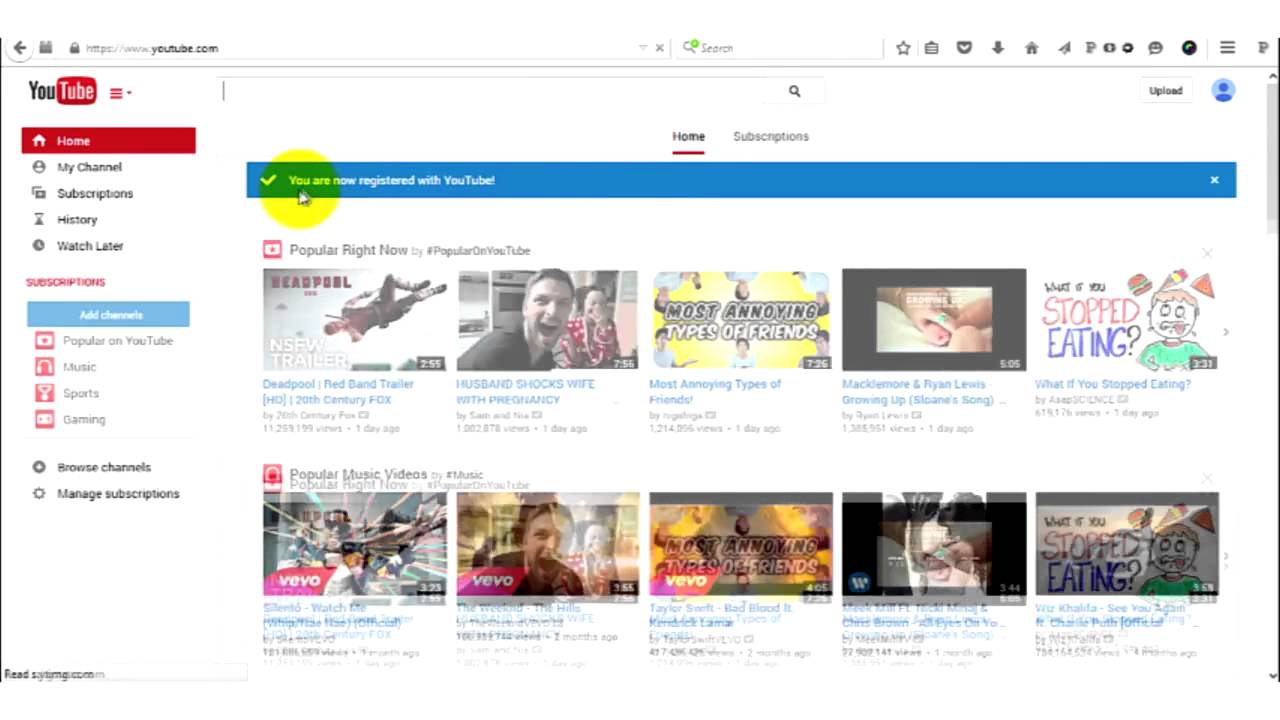This screenshot has width=1280, height=720.
Task: Click the Subscriptions sidebar icon
Action: (39, 193)
